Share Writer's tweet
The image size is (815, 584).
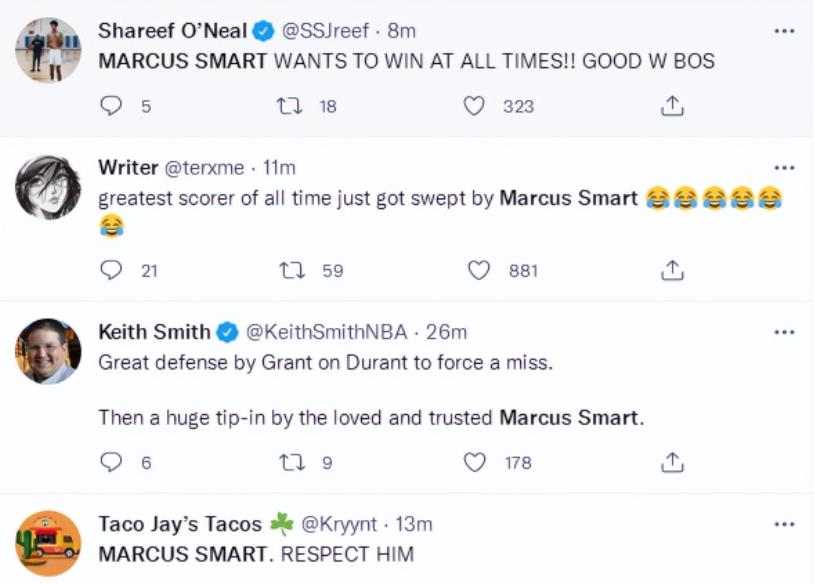pos(673,270)
